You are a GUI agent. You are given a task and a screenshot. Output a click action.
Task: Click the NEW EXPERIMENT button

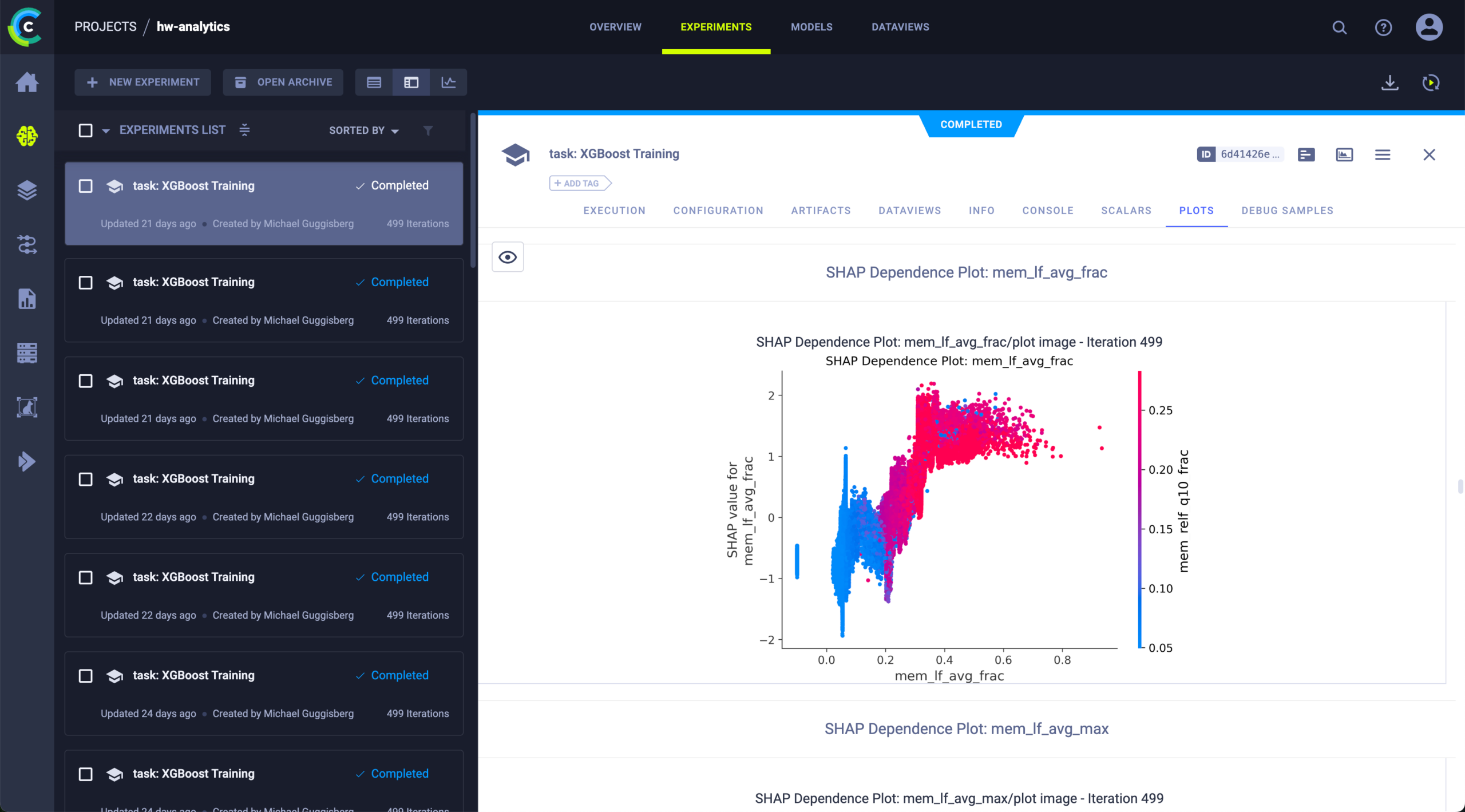(x=142, y=82)
